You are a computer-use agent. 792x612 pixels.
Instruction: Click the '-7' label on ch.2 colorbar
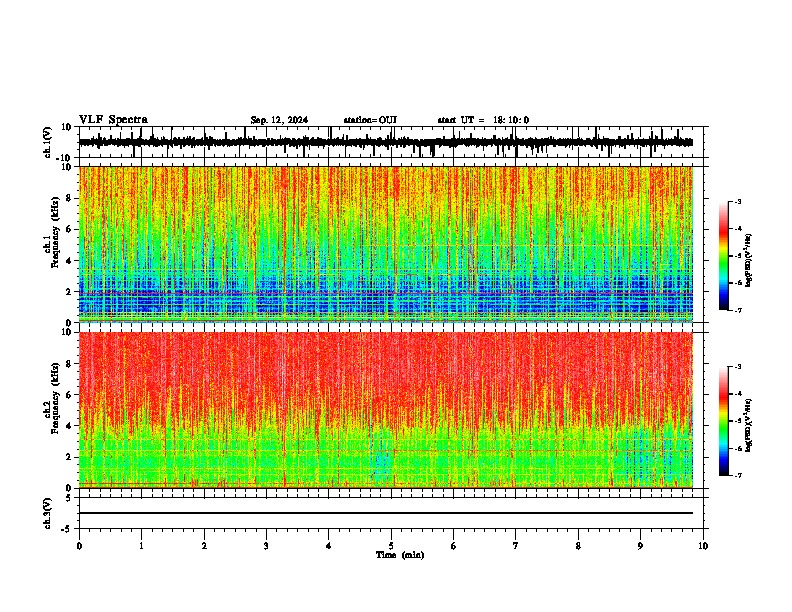tap(737, 475)
